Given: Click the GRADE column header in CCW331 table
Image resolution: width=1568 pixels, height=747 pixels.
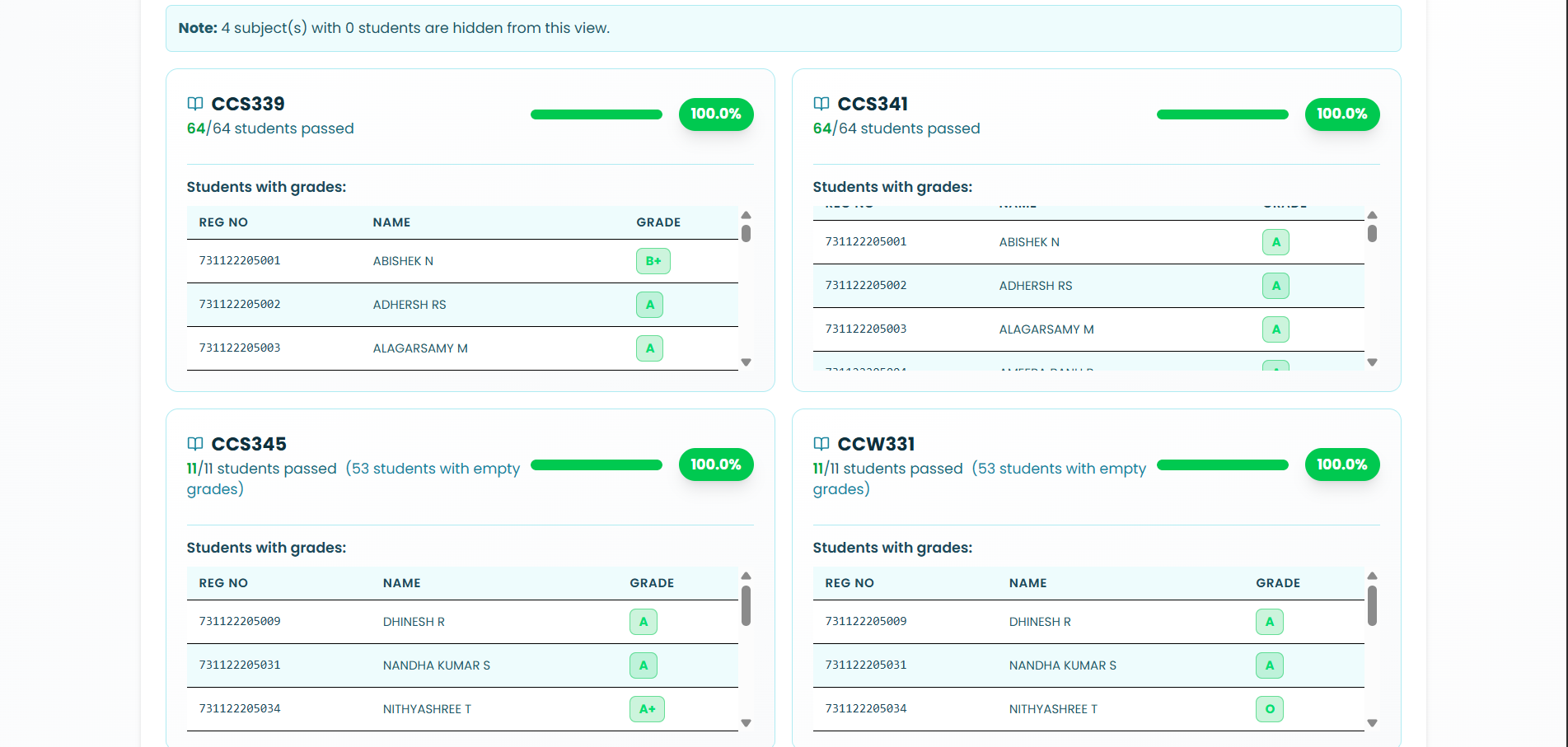Looking at the screenshot, I should tap(1278, 583).
